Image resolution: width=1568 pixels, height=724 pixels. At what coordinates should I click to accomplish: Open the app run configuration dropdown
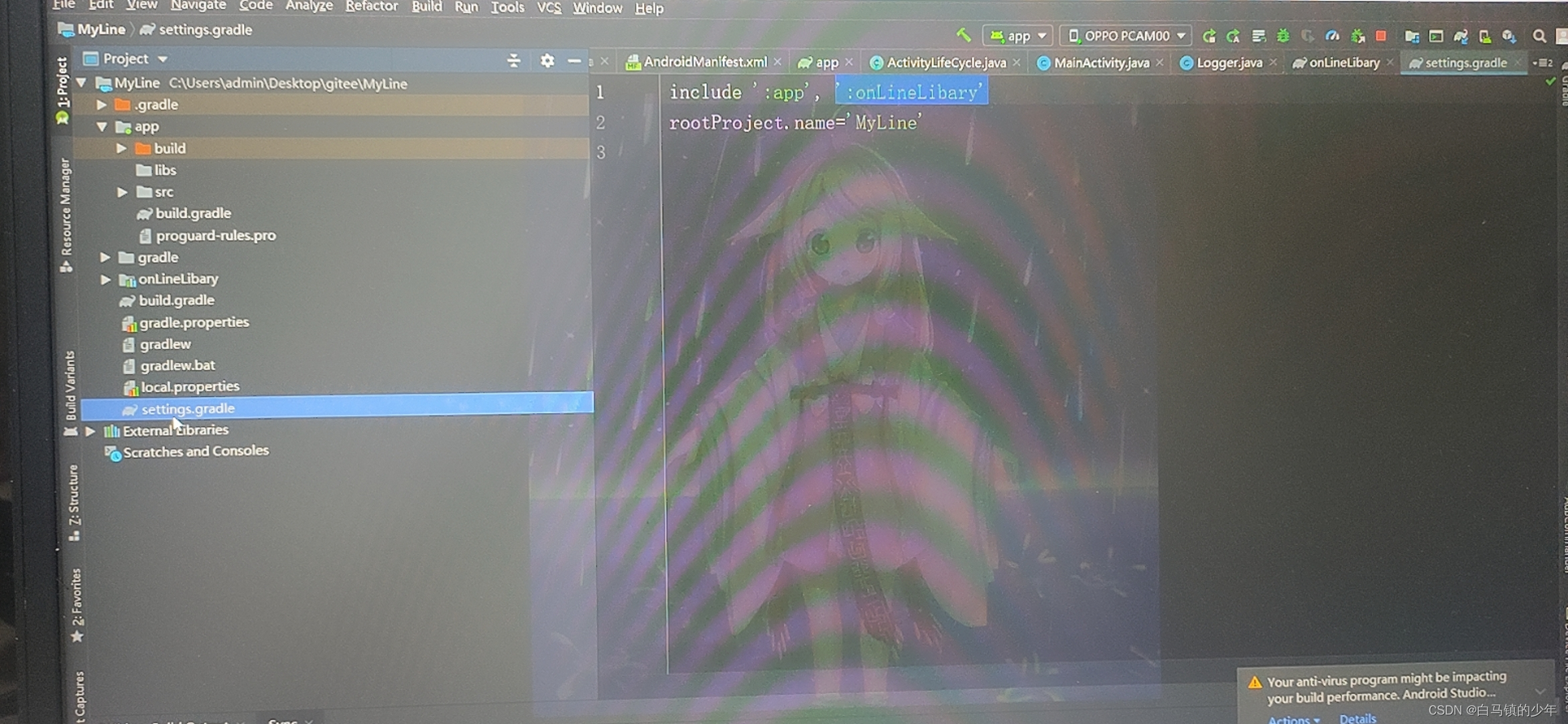[x=1017, y=36]
